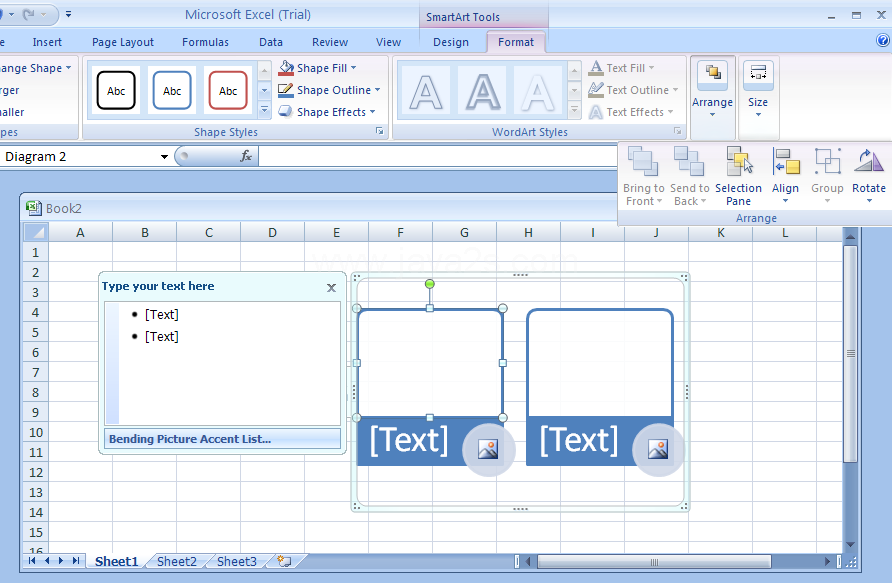
Task: Apply the first WordArt letter style
Action: (x=426, y=91)
